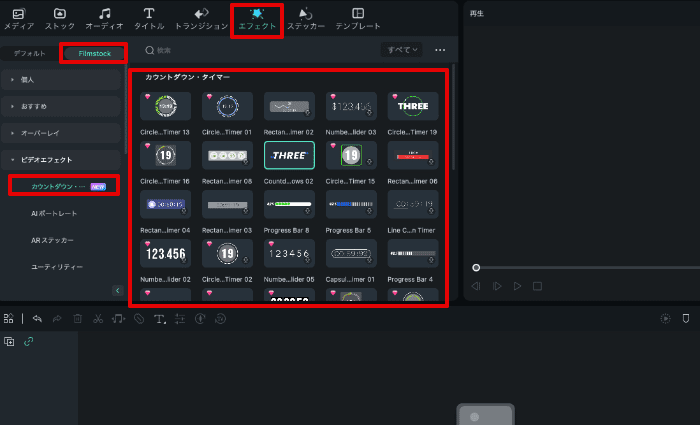This screenshot has width=700, height=425.
Task: Add a timeline marker
Action: click(686, 319)
